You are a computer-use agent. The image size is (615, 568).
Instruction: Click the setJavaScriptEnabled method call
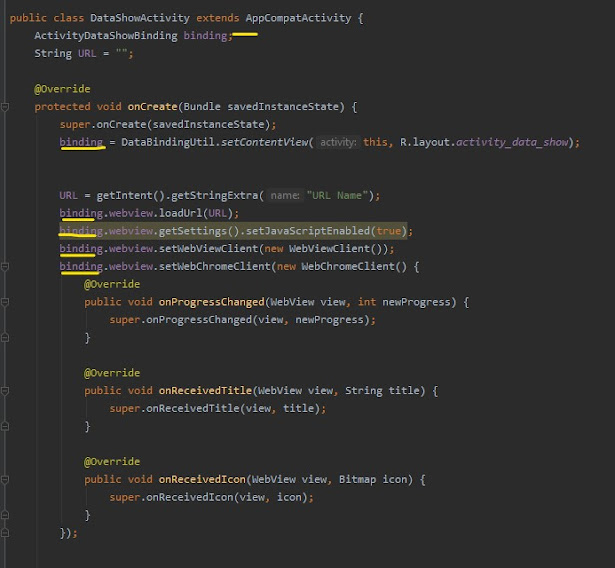[x=314, y=231]
